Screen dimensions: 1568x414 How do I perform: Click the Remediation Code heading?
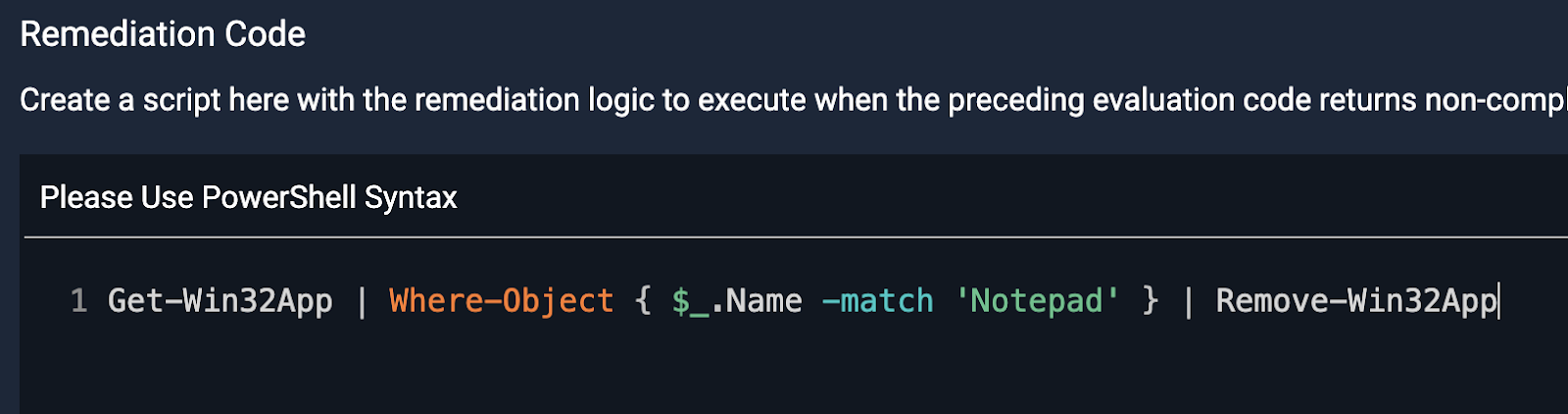tap(163, 34)
